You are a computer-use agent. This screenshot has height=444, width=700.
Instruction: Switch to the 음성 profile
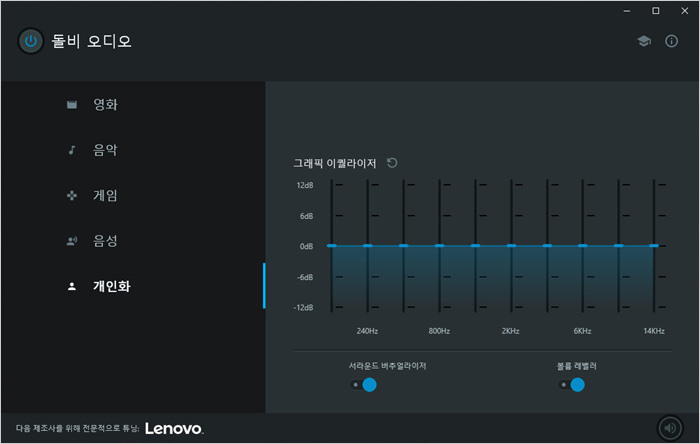tap(105, 241)
